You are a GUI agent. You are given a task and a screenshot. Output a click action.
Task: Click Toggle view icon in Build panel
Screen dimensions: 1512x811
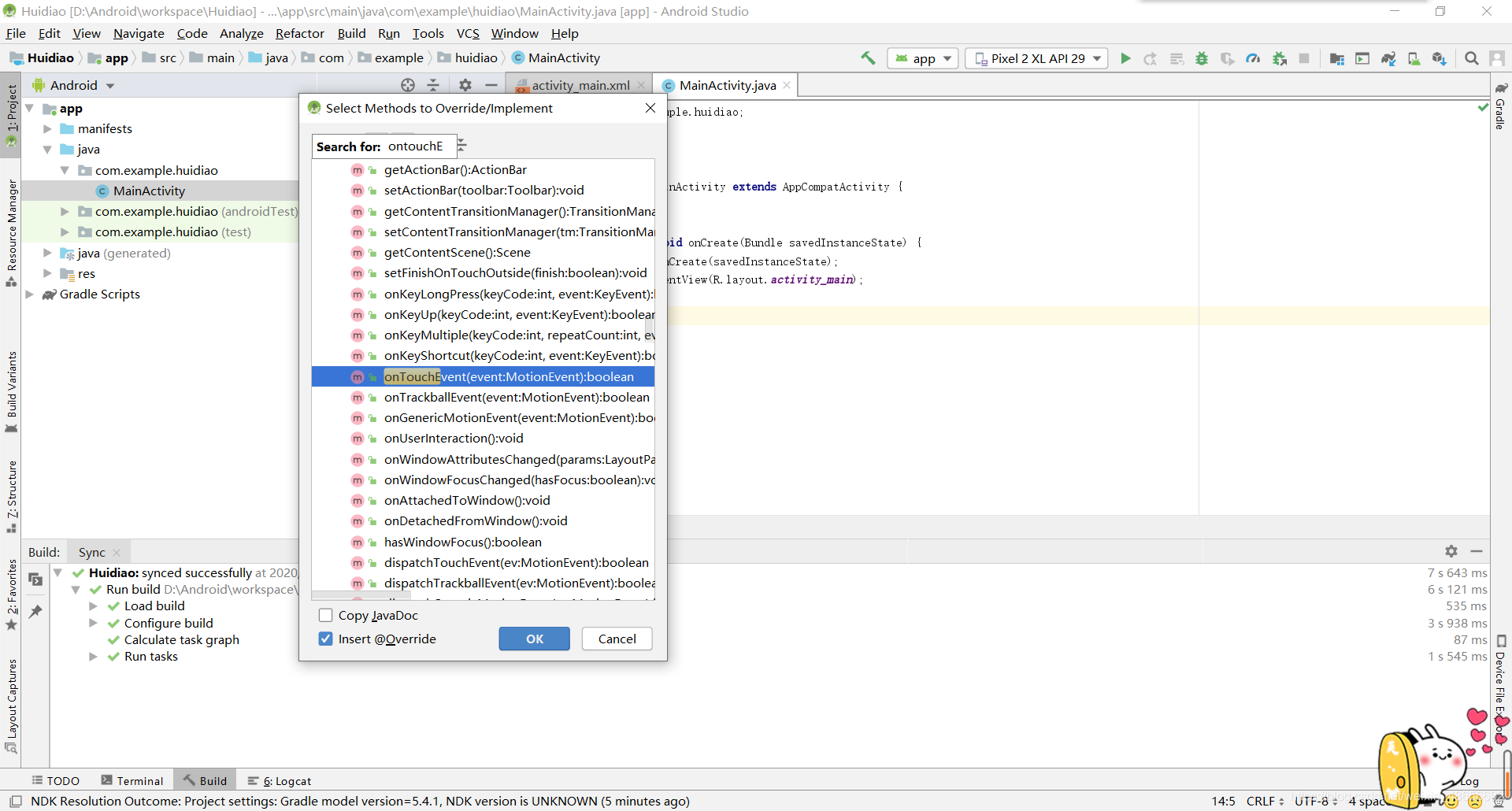tap(35, 579)
